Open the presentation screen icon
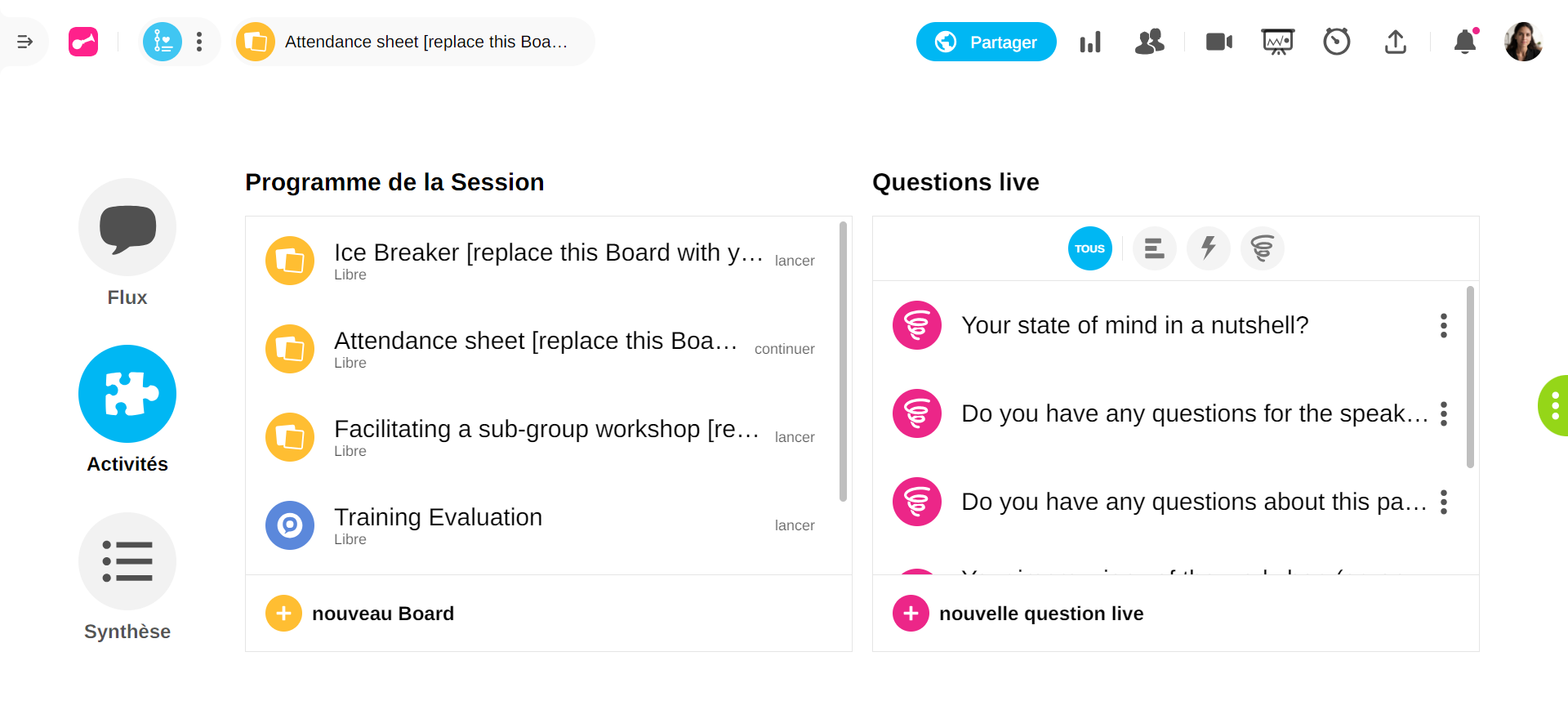1568x719 pixels. point(1277,42)
